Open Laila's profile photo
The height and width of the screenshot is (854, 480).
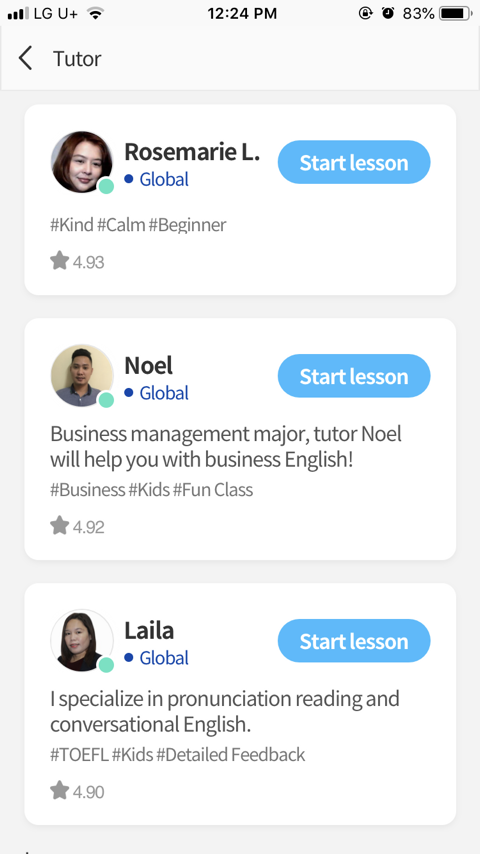tap(82, 640)
